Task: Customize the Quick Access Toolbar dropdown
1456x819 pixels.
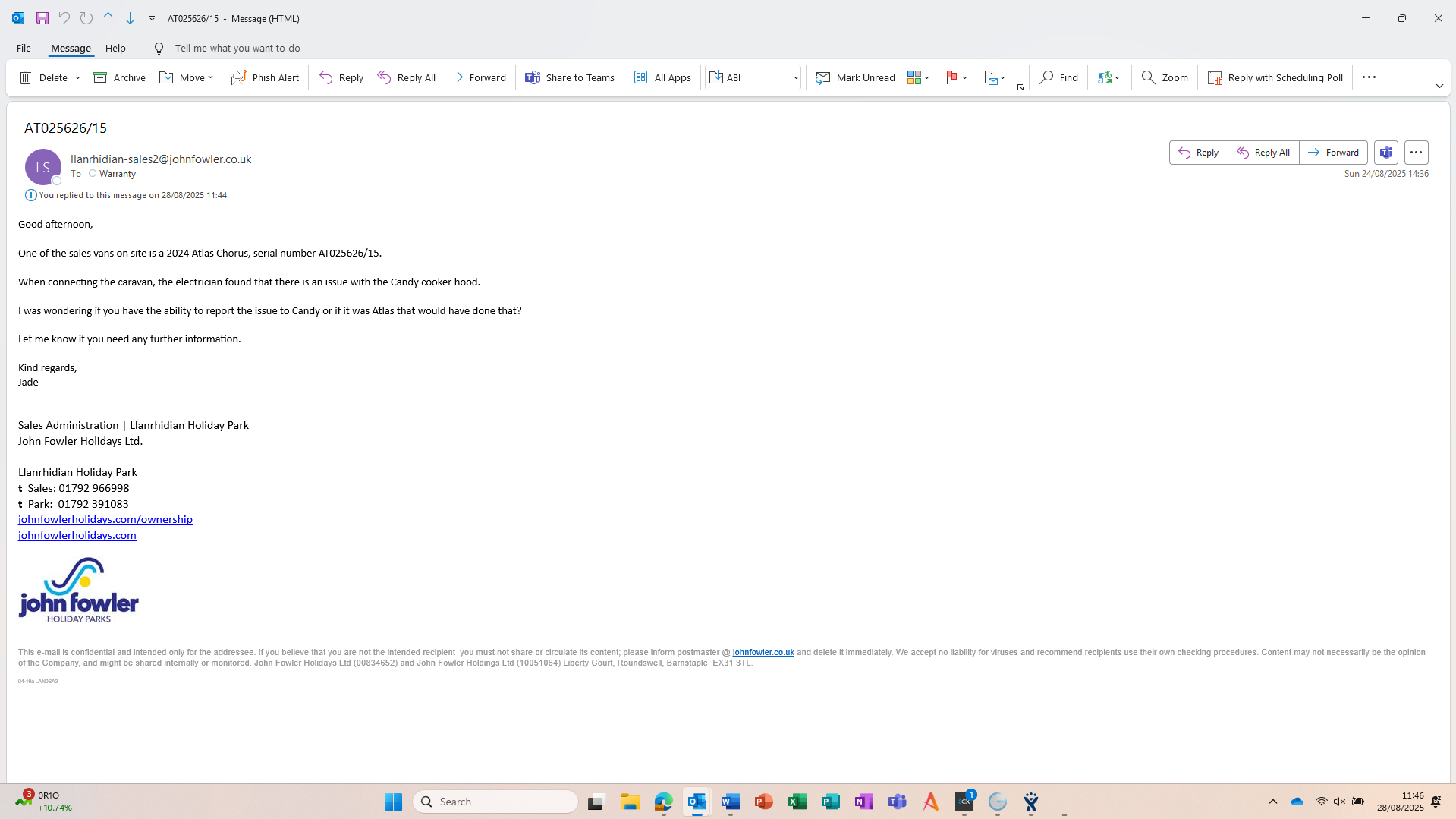Action: point(152,18)
